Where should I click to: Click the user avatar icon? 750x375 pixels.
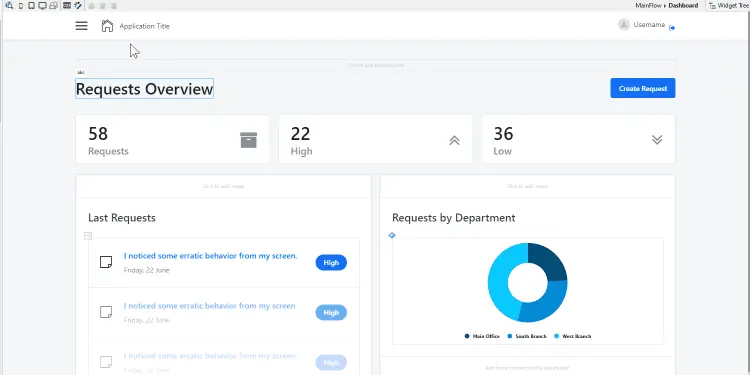624,24
